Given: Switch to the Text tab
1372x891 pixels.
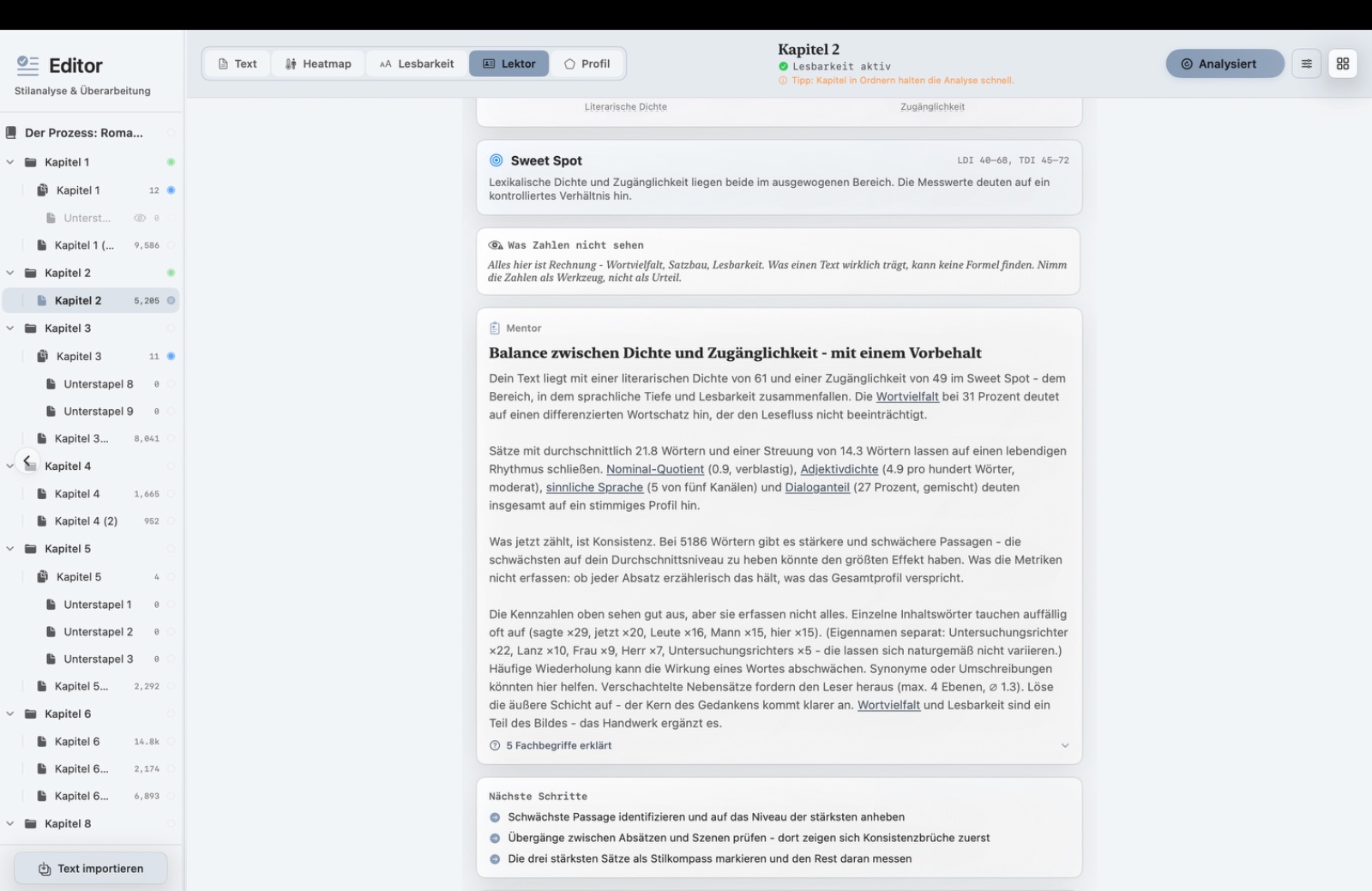Looking at the screenshot, I should pos(238,63).
